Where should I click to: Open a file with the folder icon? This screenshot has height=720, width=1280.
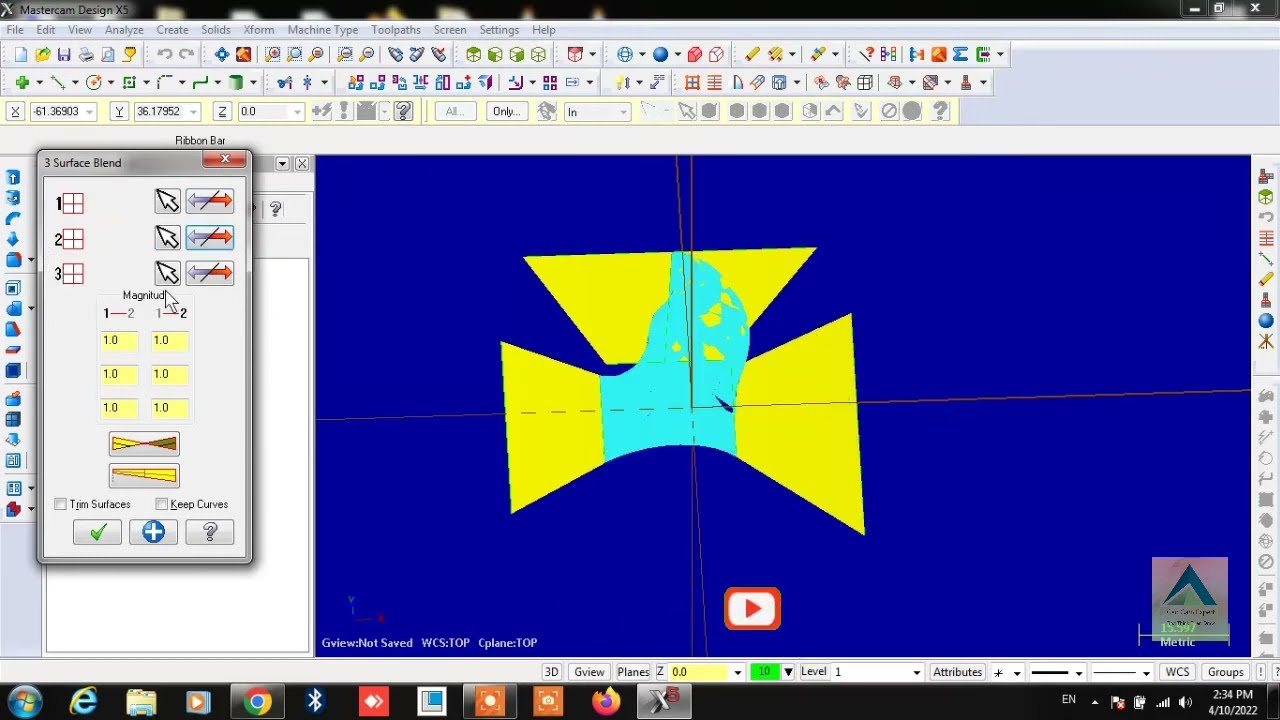point(43,54)
